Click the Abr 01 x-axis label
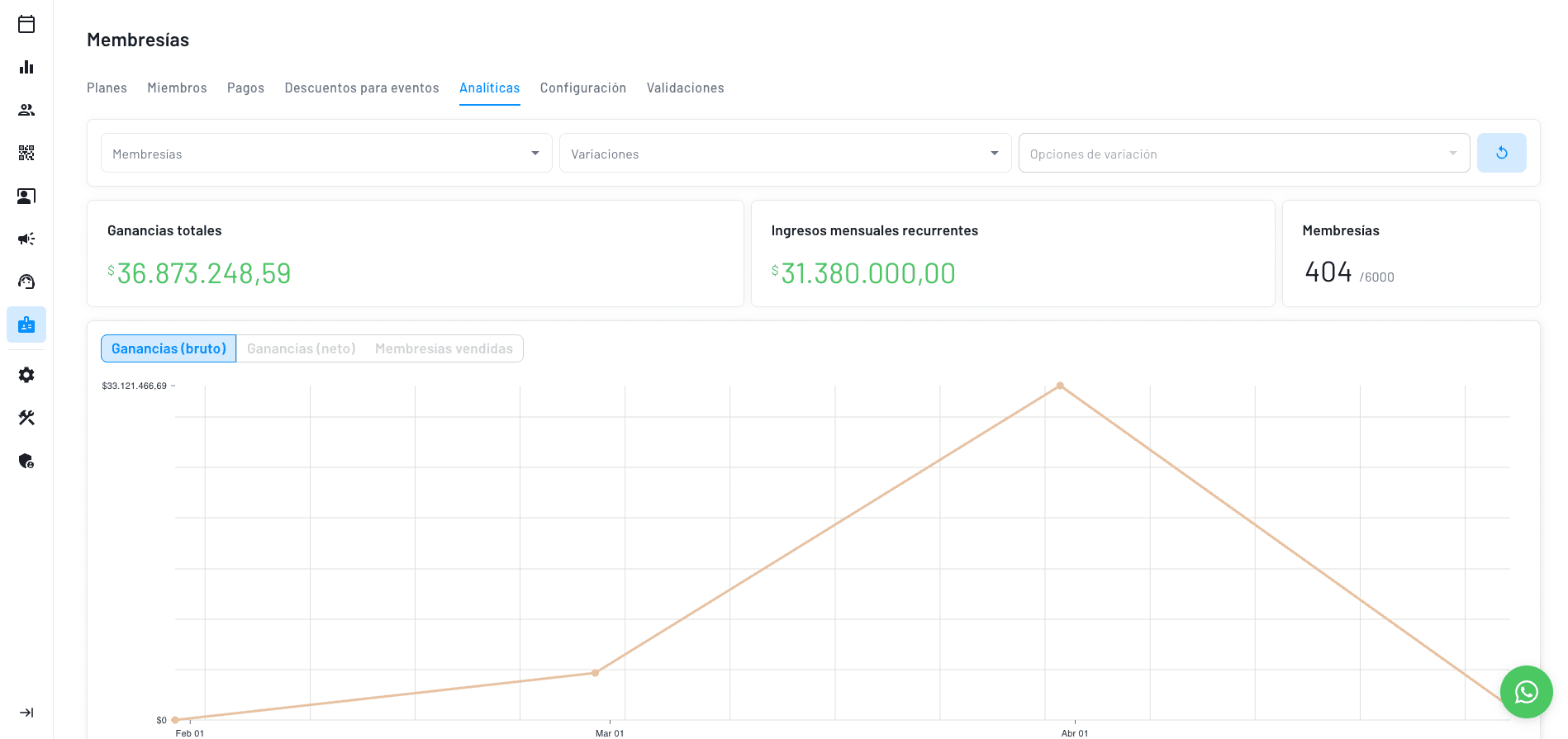The height and width of the screenshot is (739, 1568). (x=1075, y=733)
